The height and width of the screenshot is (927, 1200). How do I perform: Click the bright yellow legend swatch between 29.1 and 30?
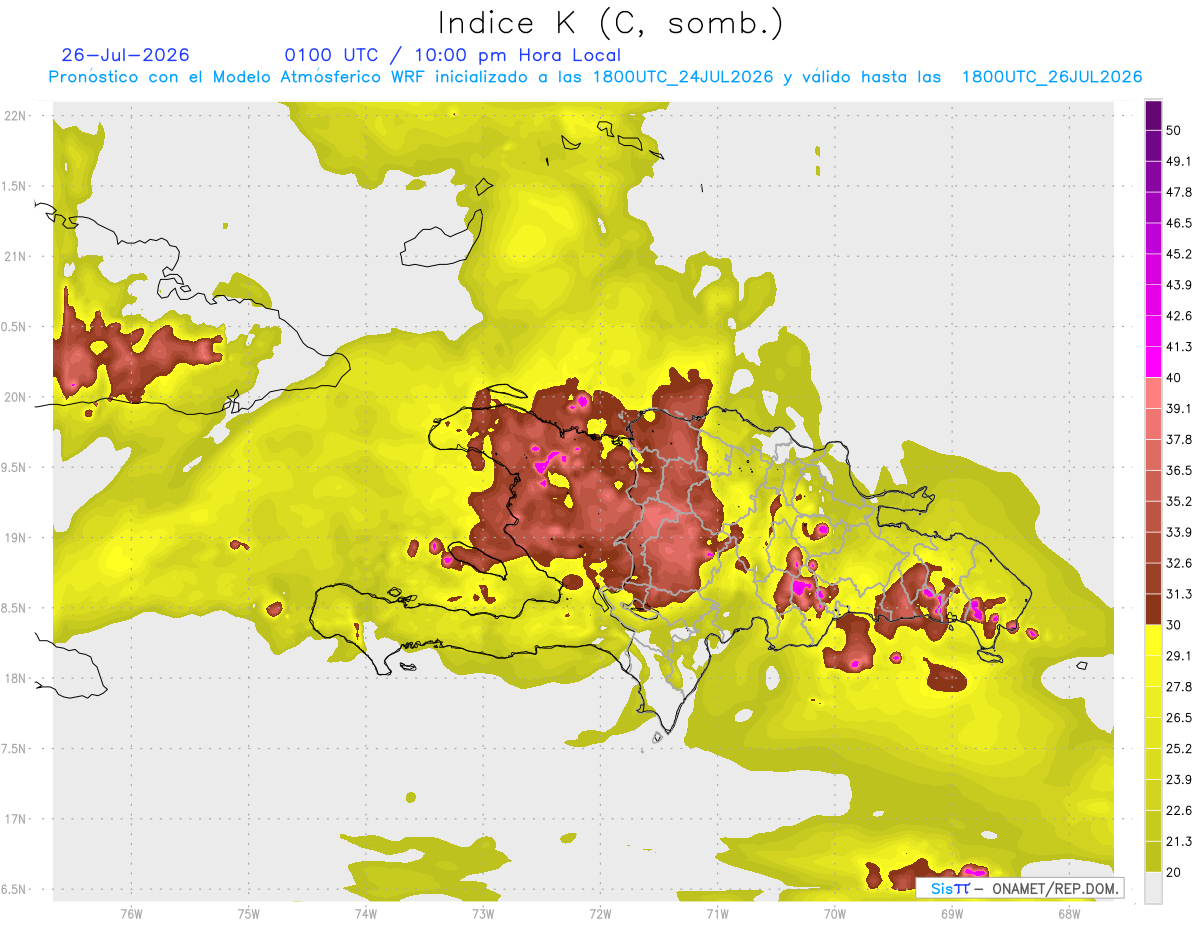pos(1153,640)
